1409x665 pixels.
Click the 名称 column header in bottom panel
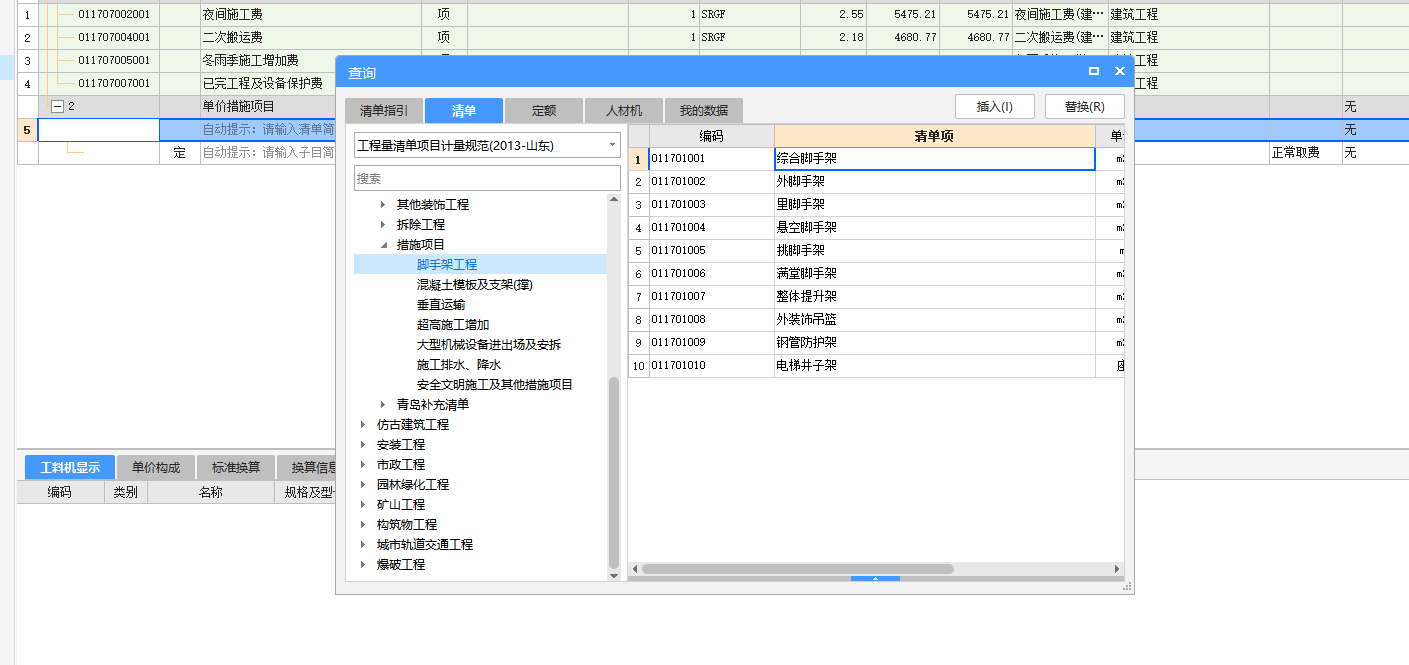point(210,492)
